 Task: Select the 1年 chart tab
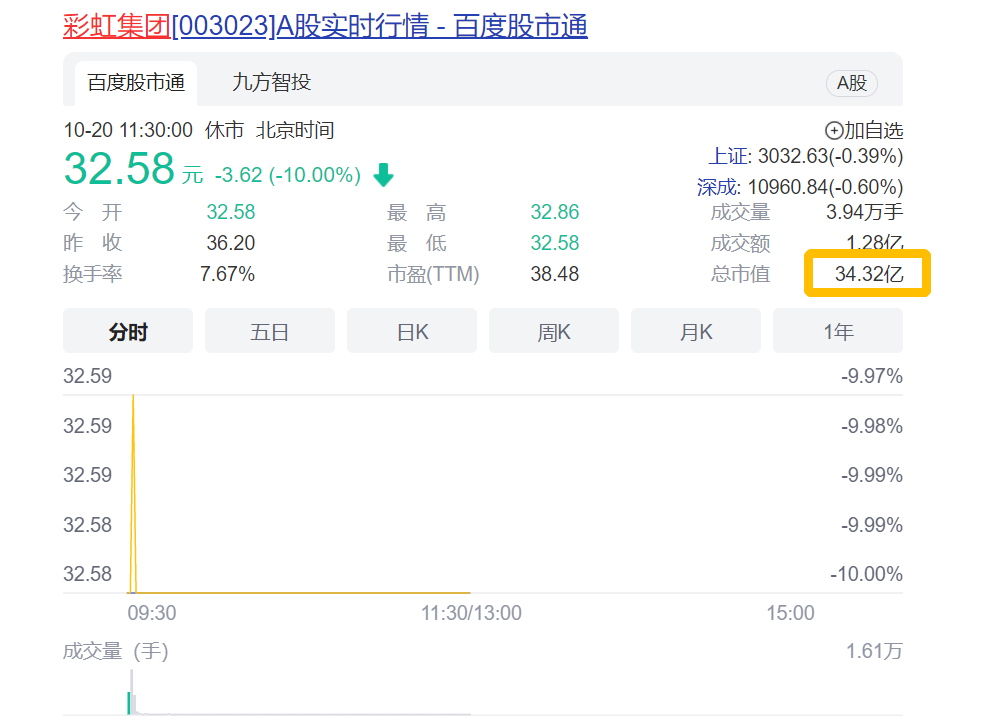pos(838,331)
